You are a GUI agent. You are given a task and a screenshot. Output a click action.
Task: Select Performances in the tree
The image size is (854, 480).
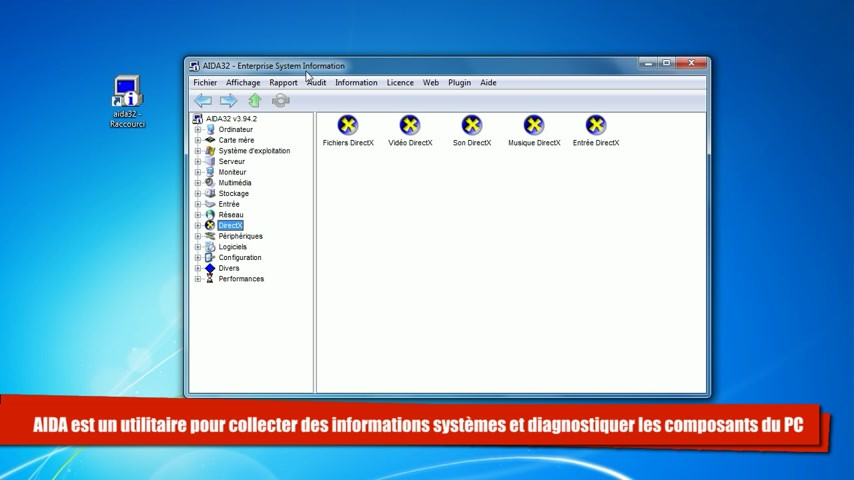[241, 279]
